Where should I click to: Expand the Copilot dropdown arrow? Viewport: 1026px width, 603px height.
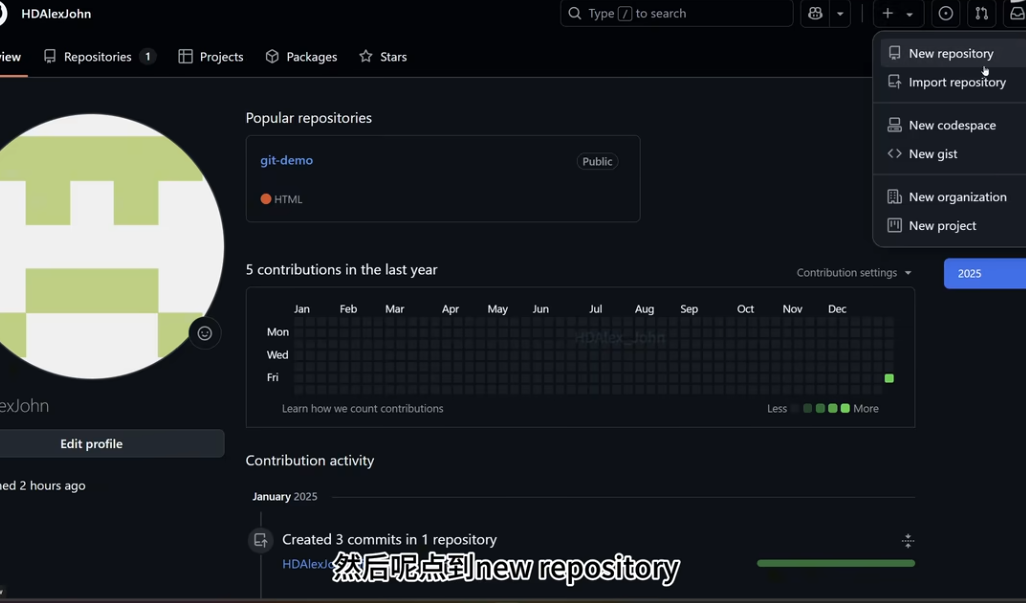840,13
